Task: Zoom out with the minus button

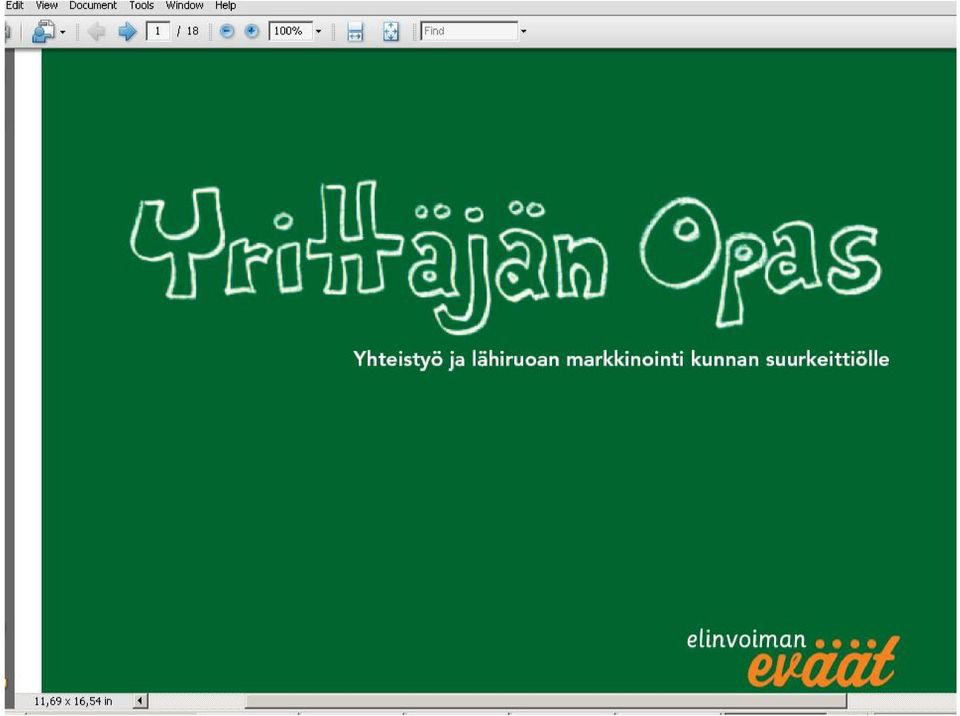Action: click(x=227, y=31)
